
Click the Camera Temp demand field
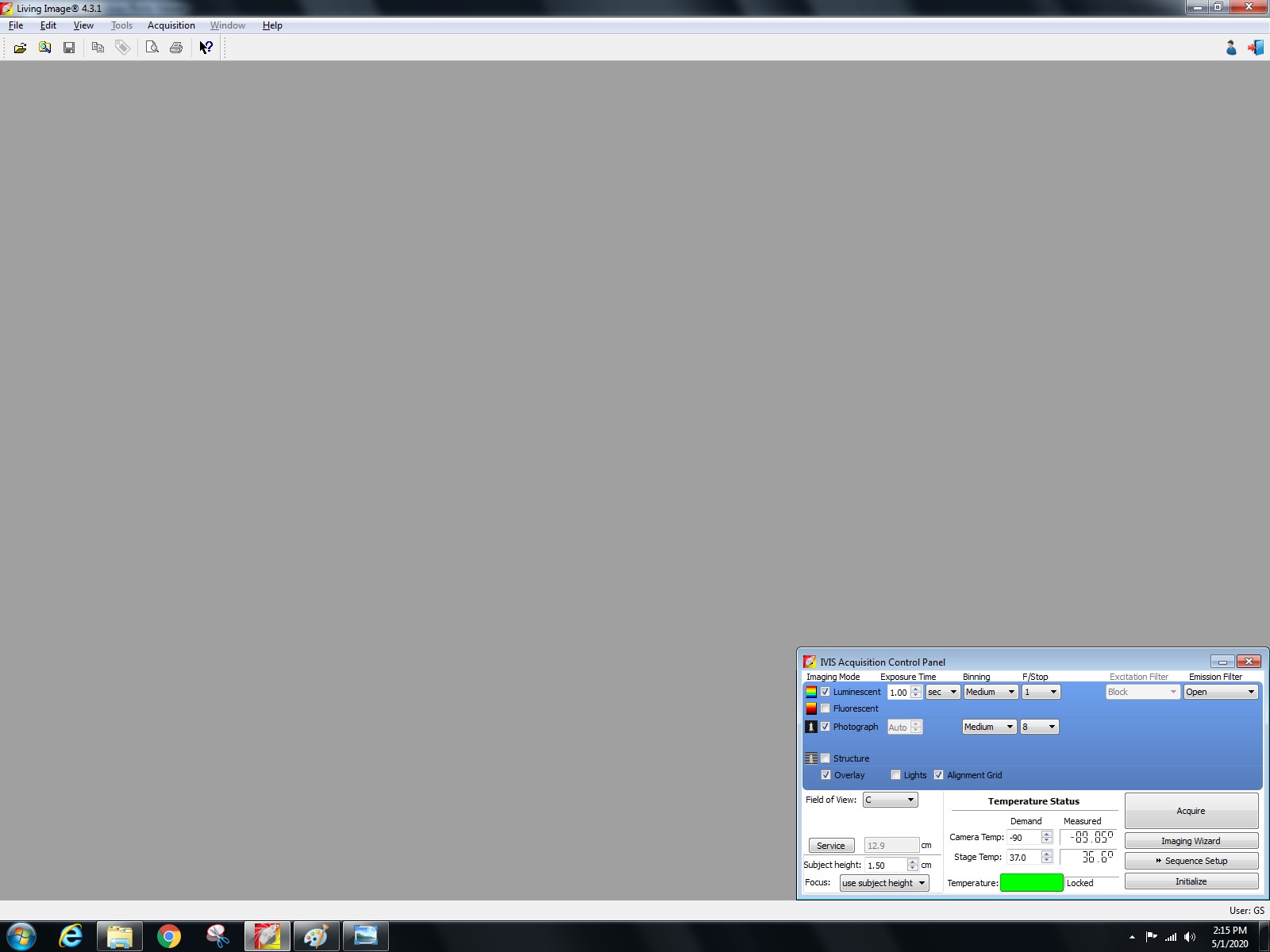tap(1024, 838)
